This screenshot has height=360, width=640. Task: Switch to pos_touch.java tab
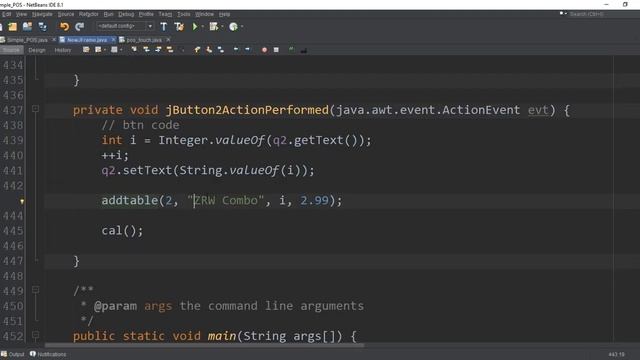tap(144, 40)
